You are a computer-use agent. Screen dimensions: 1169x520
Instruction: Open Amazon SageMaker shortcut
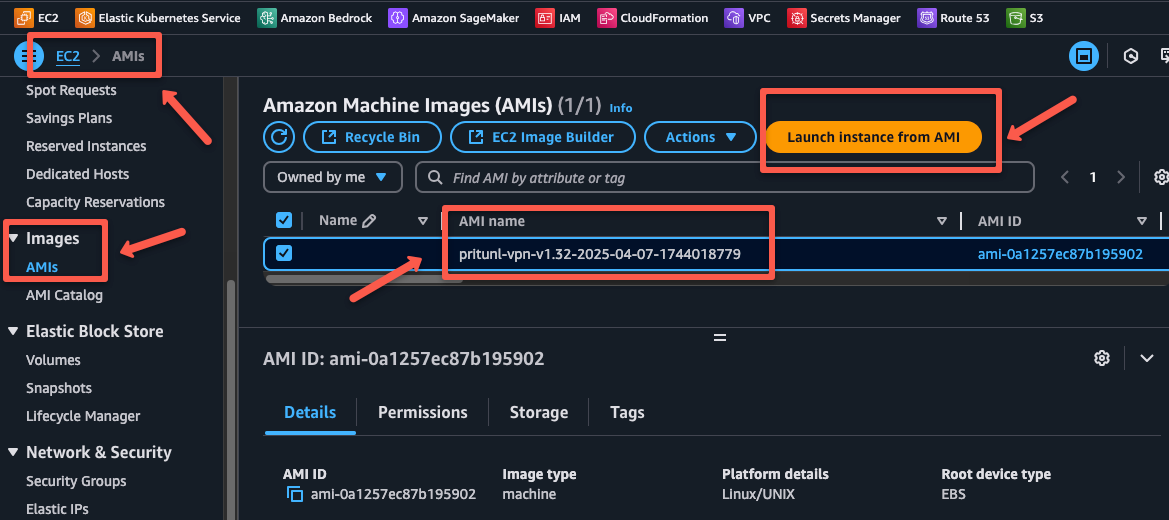[x=453, y=17]
